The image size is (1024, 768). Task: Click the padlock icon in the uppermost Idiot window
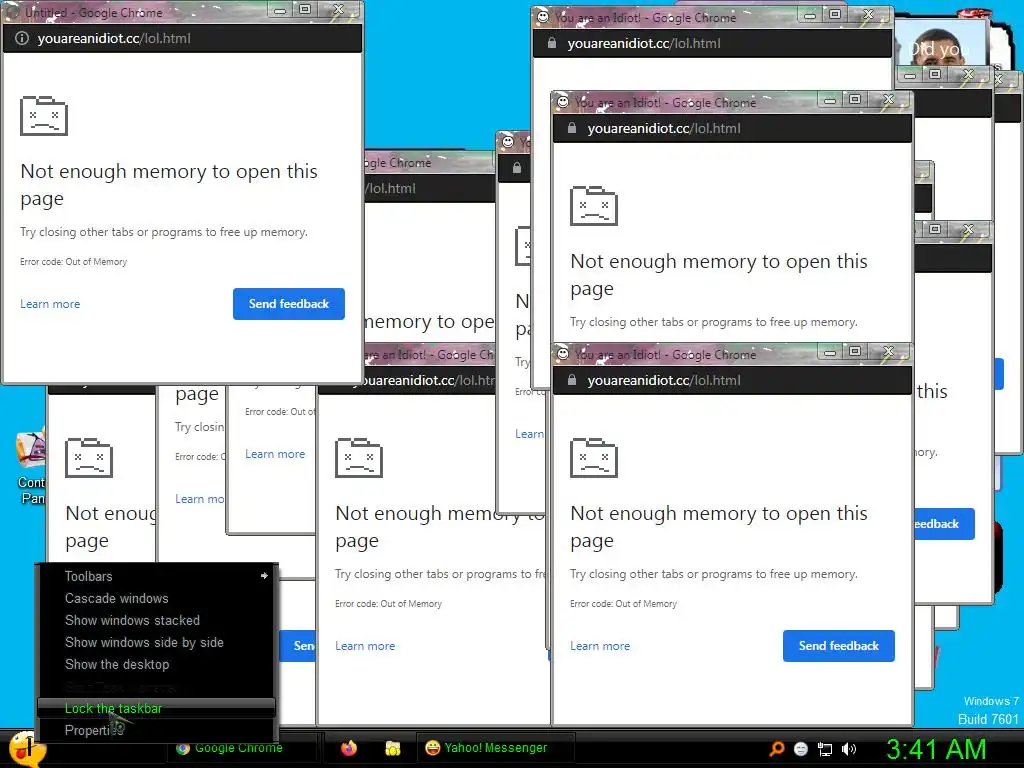[x=552, y=43]
